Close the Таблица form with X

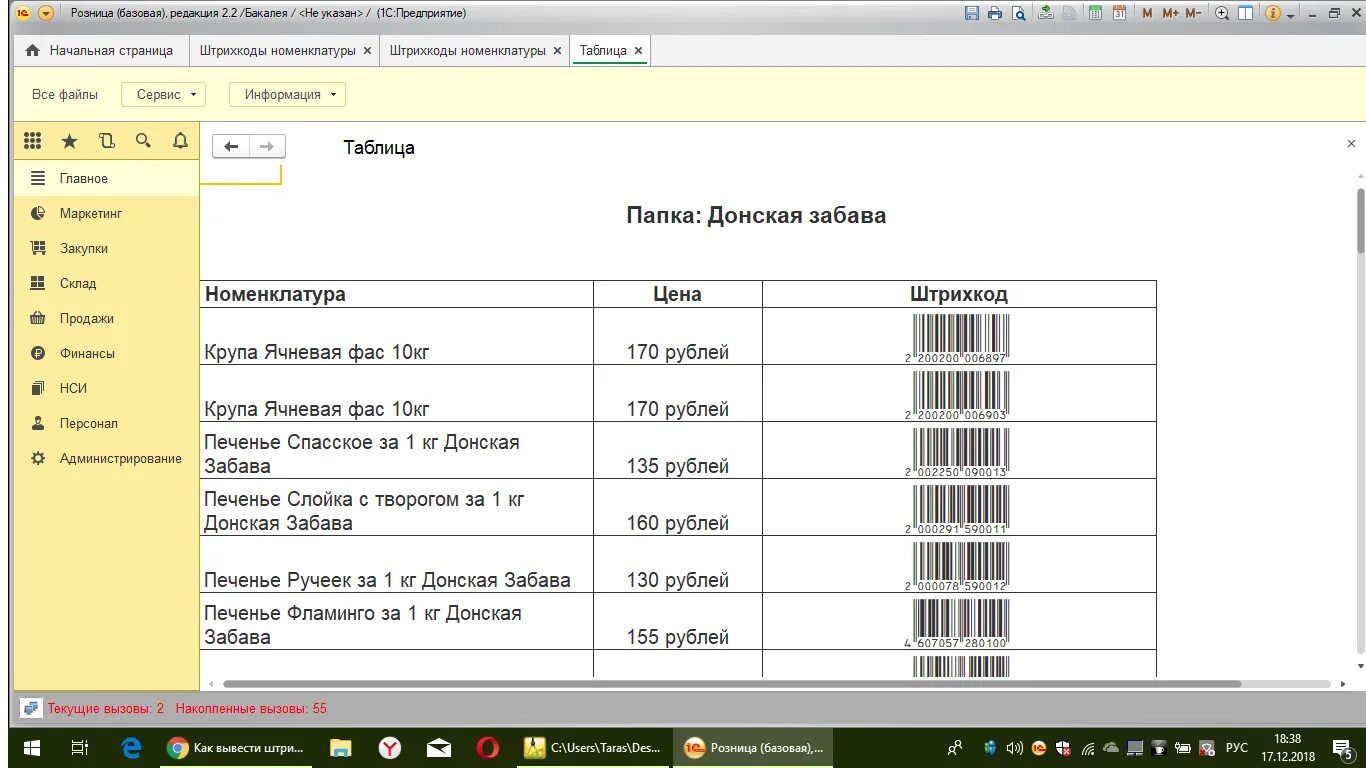point(1351,144)
